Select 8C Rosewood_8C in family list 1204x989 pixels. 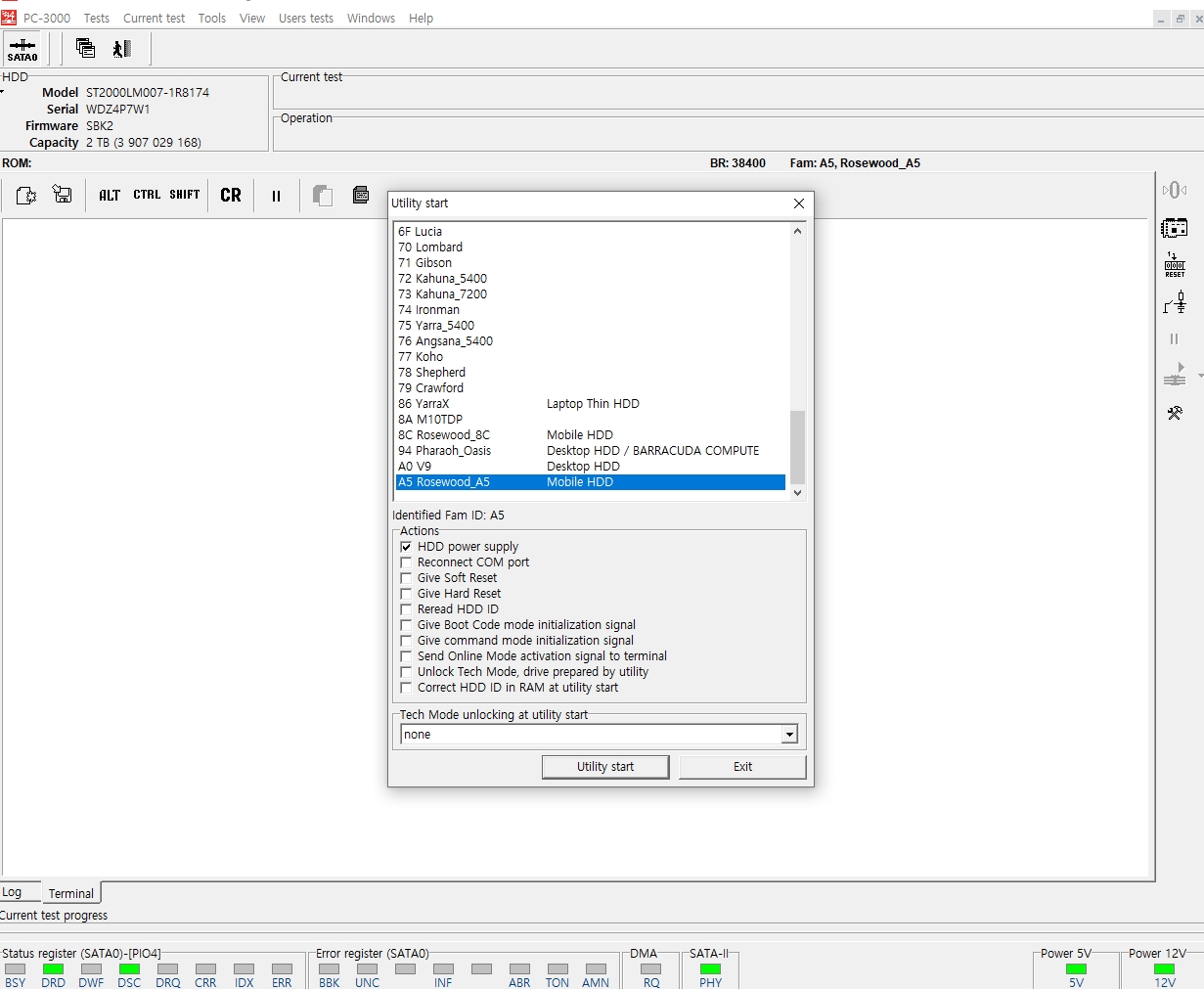pyautogui.click(x=591, y=435)
